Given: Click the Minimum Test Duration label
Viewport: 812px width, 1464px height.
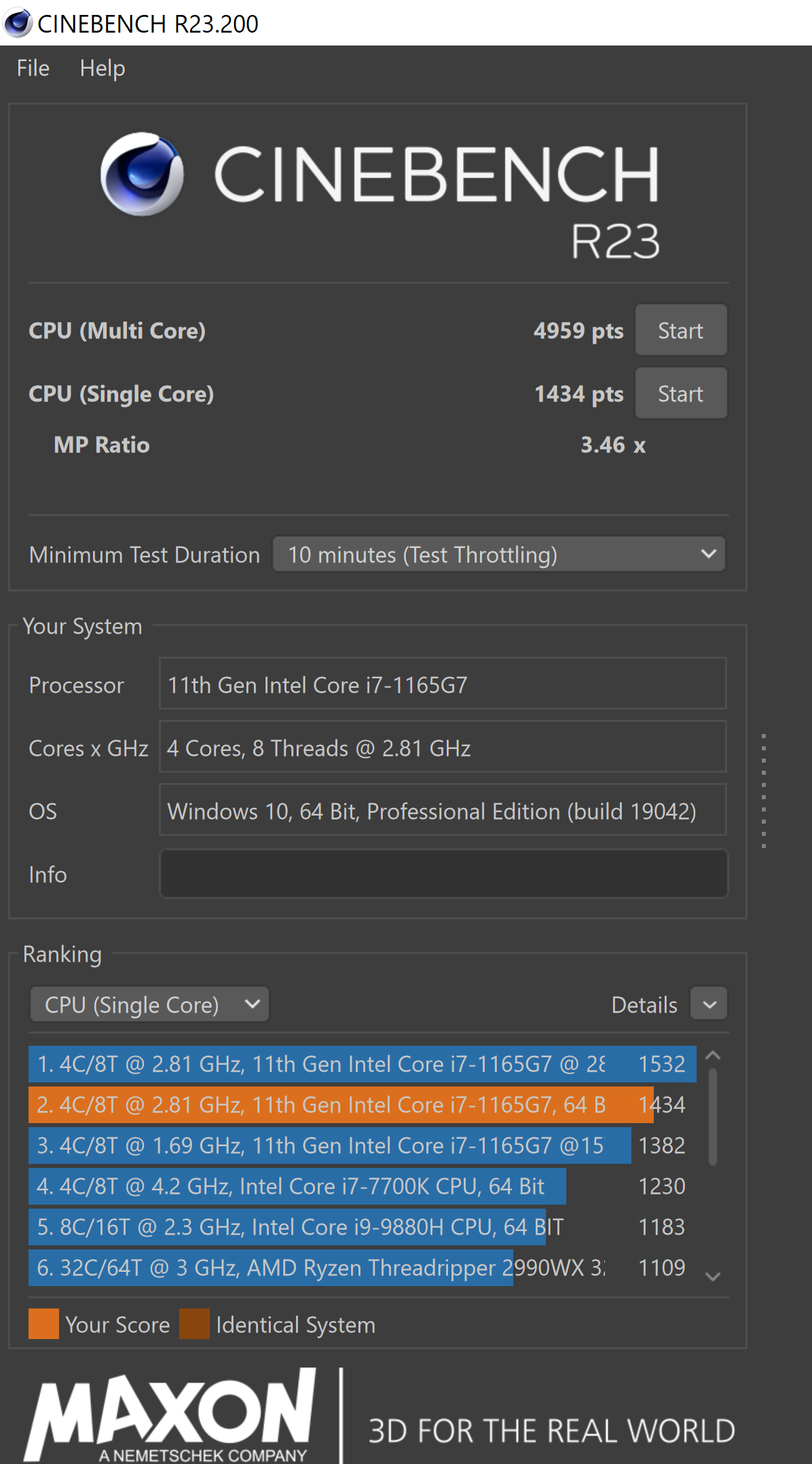Looking at the screenshot, I should point(145,555).
